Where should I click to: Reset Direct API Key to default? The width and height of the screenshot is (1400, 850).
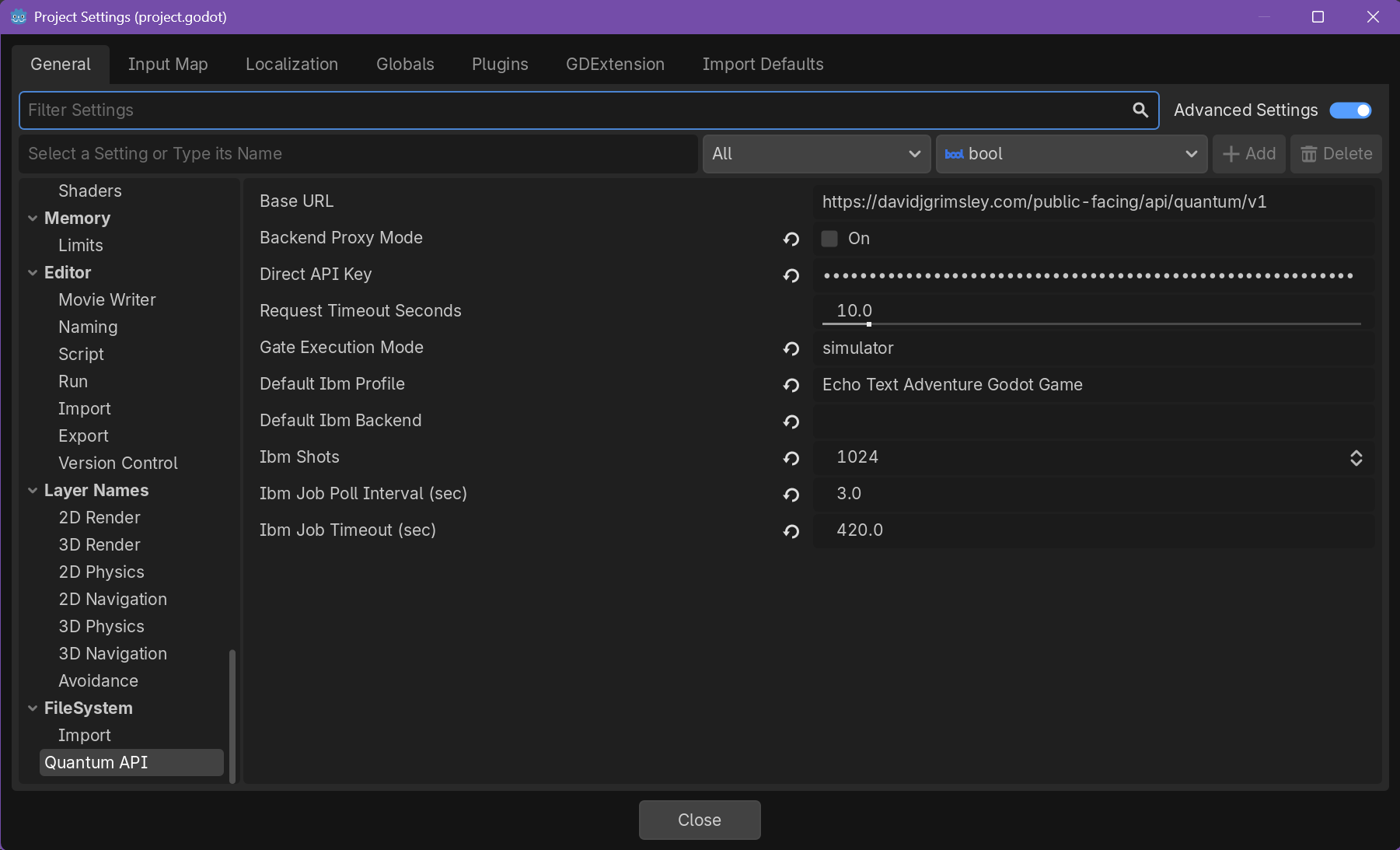click(791, 275)
